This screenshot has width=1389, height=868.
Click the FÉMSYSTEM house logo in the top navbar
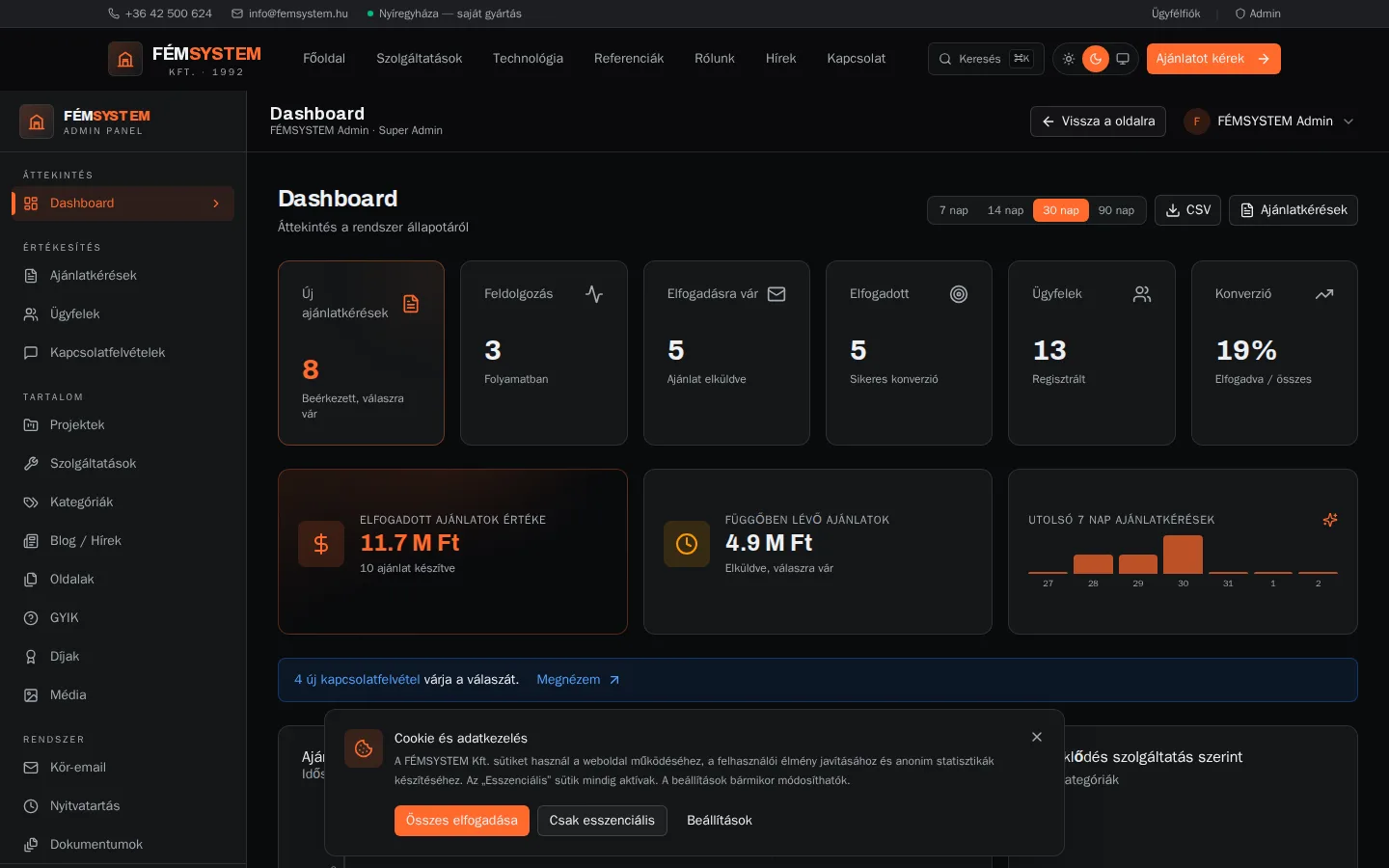pyautogui.click(x=125, y=59)
